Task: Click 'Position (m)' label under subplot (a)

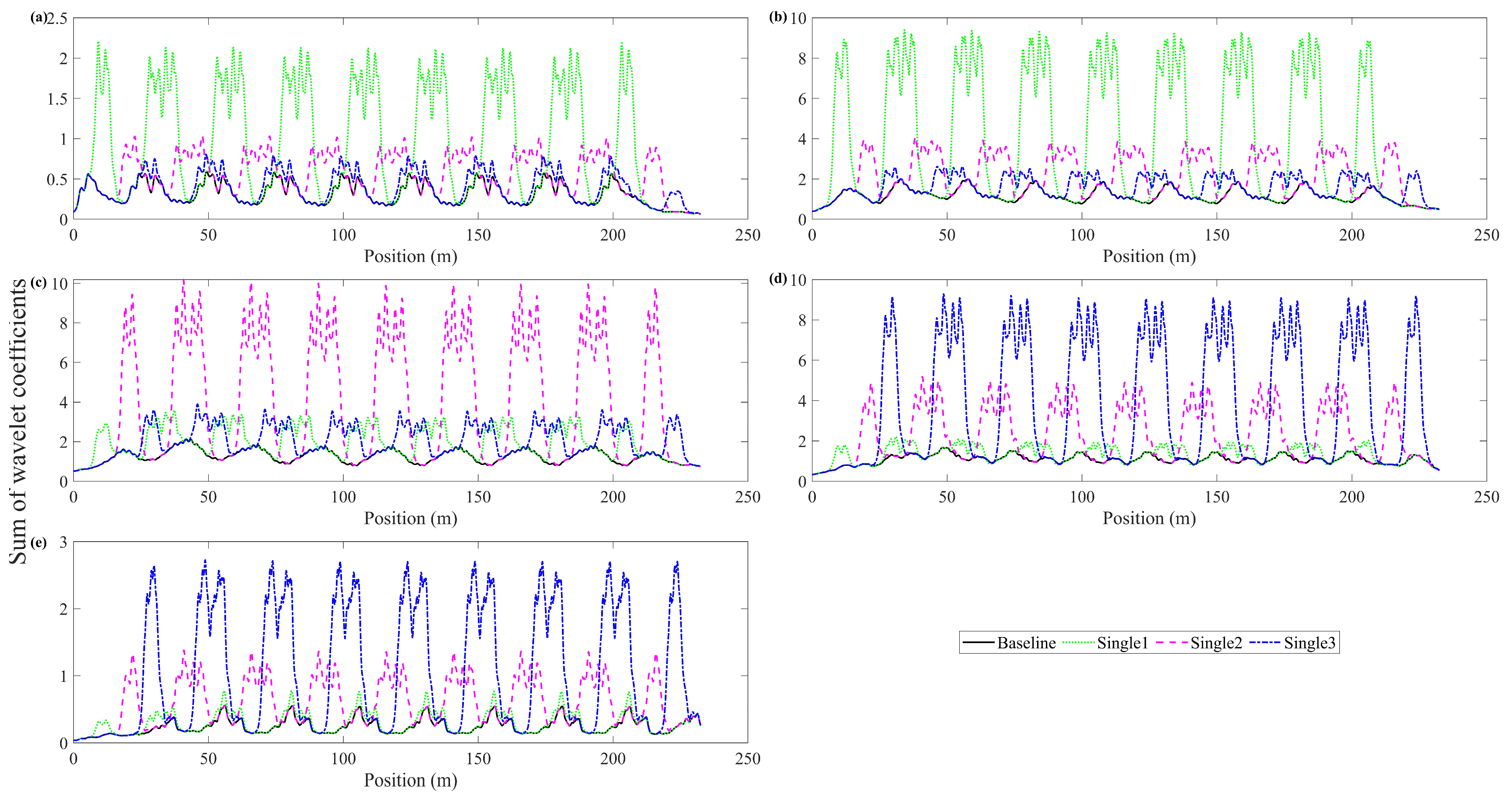Action: click(410, 257)
